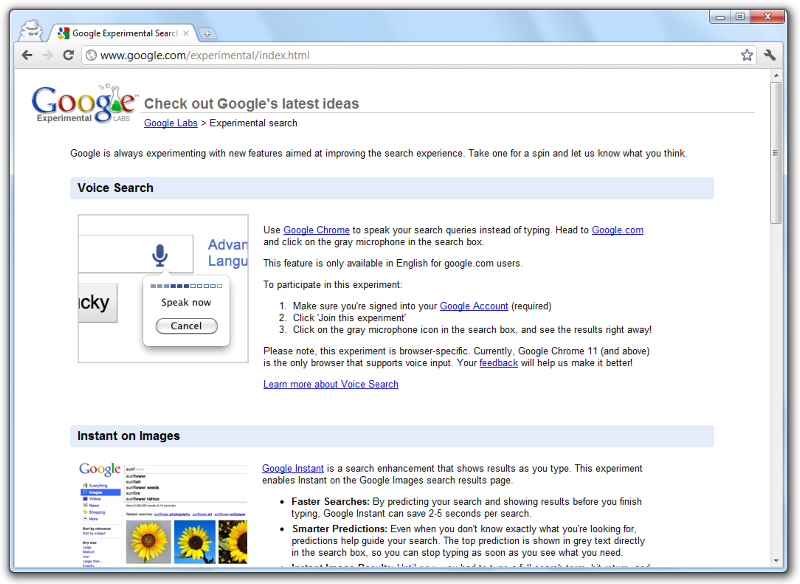
Task: Click the browser forward arrow
Action: click(47, 55)
